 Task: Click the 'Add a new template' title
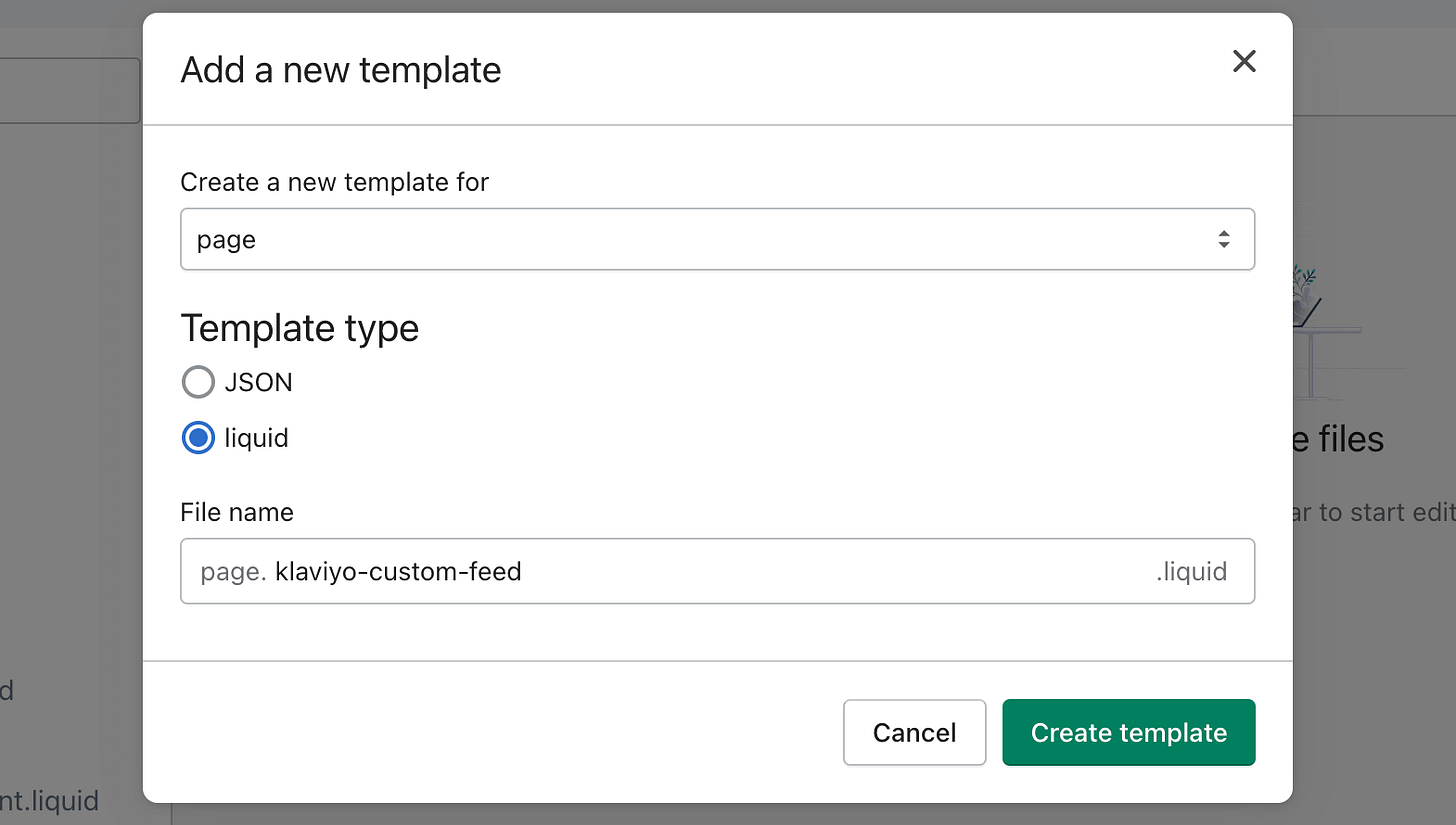tap(340, 70)
